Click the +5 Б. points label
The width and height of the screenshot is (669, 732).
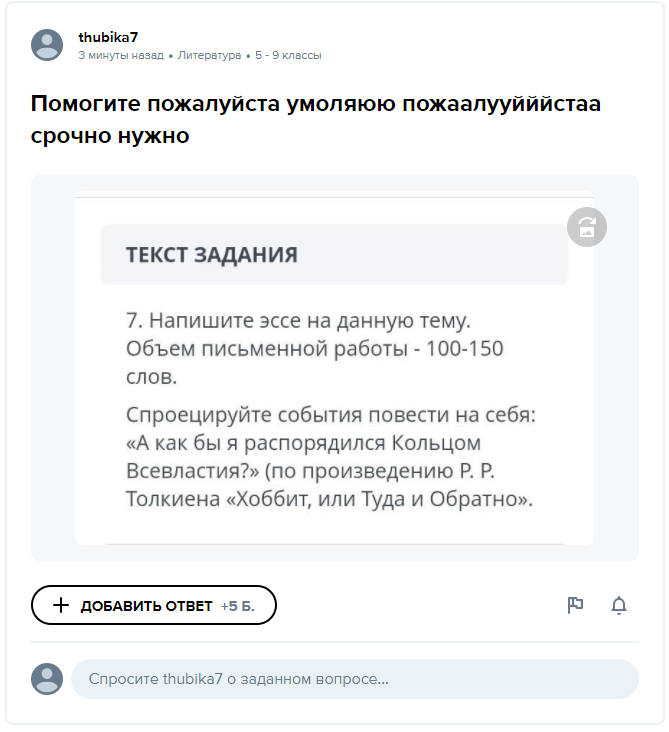coord(238,605)
